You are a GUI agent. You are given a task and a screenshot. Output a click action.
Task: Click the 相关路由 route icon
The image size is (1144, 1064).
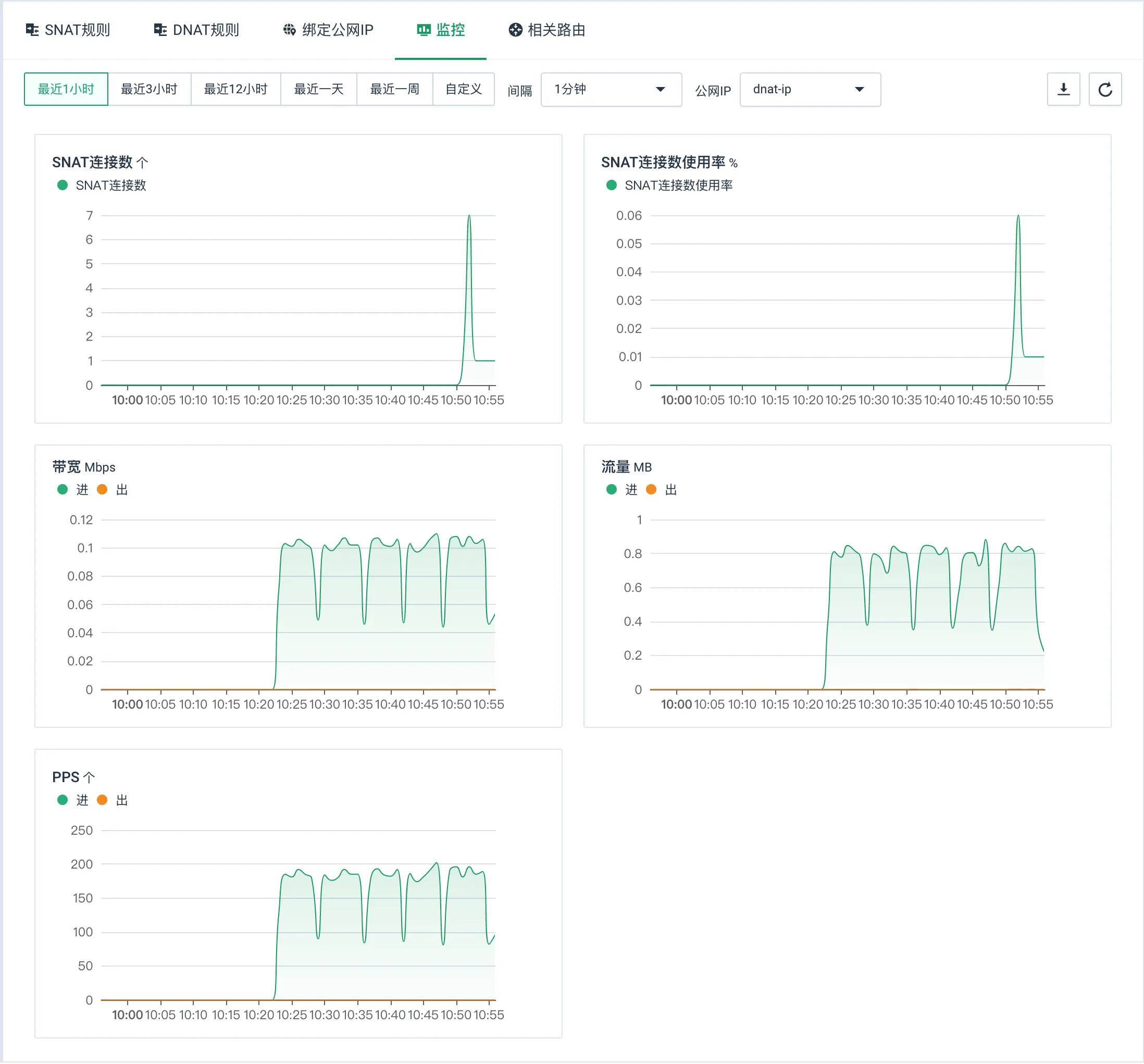click(515, 30)
